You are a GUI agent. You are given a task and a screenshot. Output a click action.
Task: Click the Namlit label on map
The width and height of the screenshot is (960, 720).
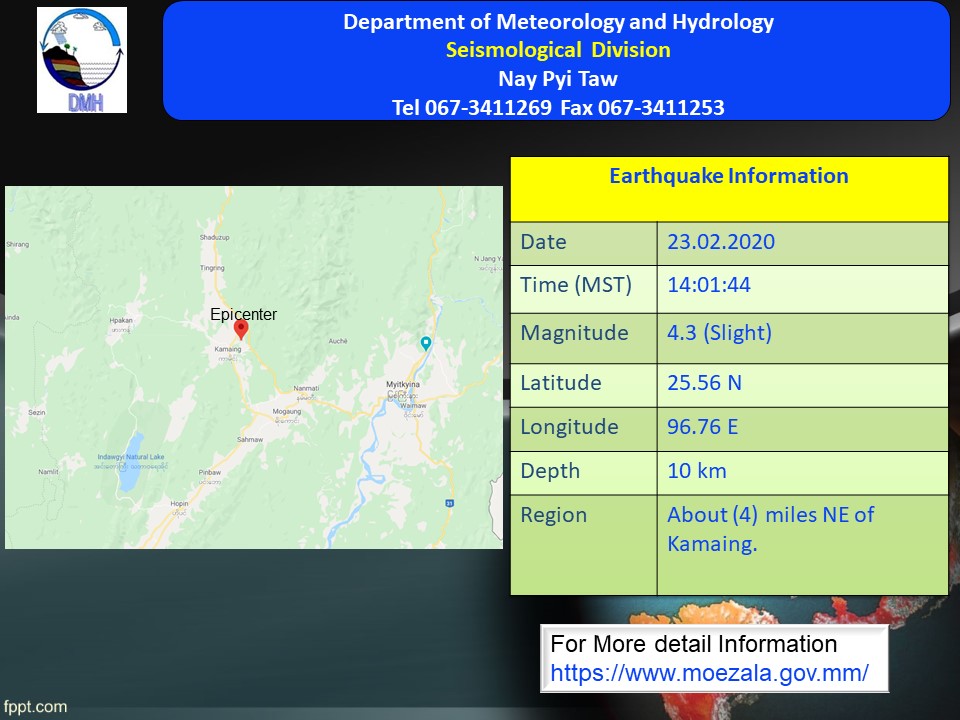click(x=48, y=472)
